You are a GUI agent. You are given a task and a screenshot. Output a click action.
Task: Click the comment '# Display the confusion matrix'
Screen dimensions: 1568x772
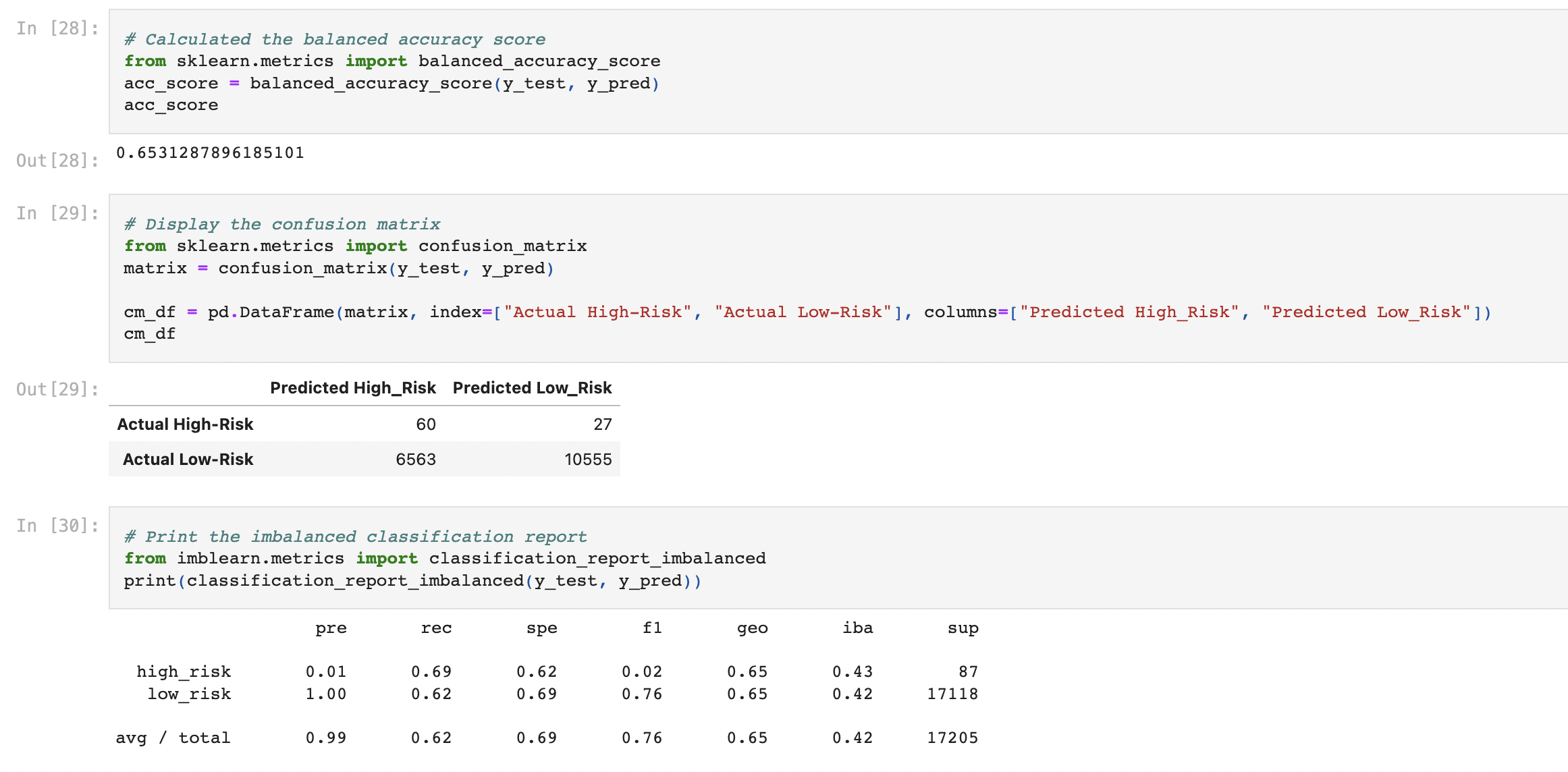coord(282,224)
